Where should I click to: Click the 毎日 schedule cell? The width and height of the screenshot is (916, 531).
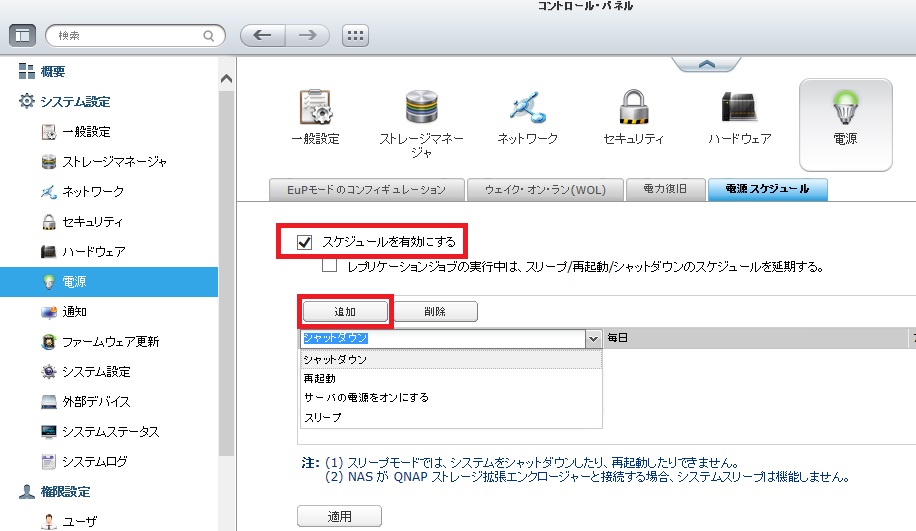pyautogui.click(x=755, y=338)
